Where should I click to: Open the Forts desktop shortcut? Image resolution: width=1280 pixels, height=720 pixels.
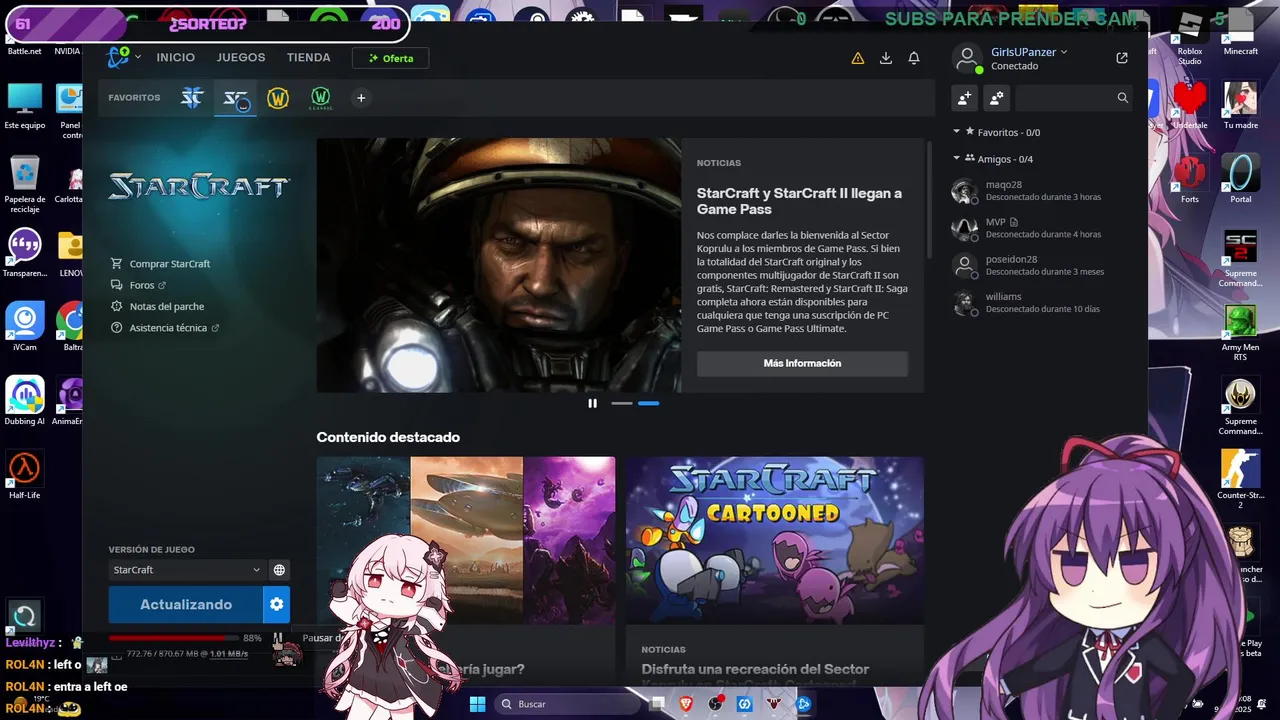click(x=1190, y=178)
